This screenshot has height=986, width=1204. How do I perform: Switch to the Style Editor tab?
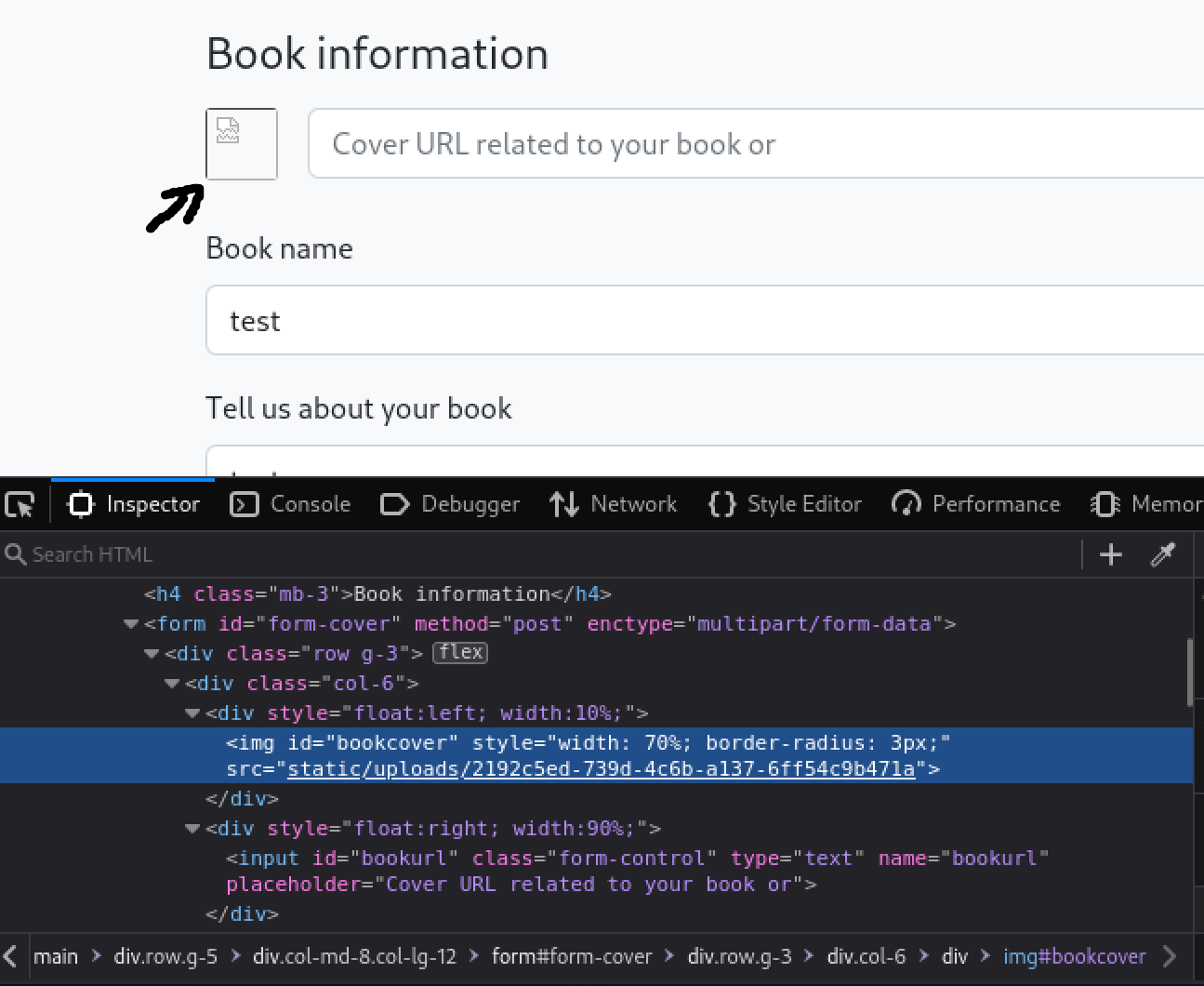[786, 504]
